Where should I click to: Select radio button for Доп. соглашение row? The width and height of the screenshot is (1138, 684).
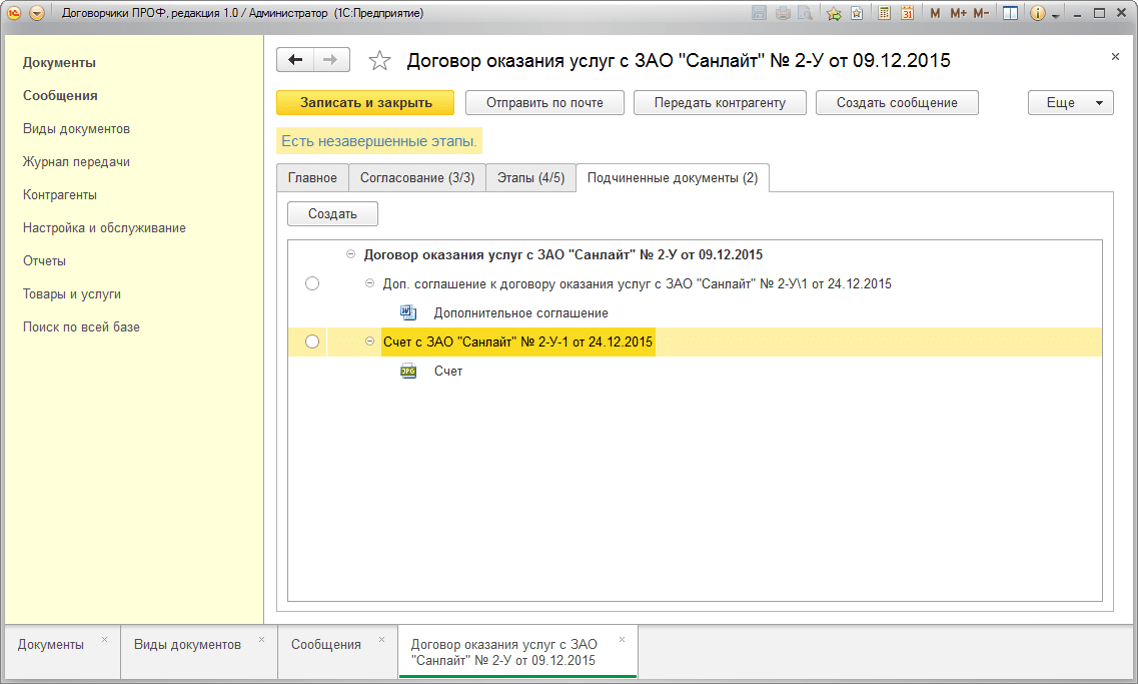[x=312, y=284]
